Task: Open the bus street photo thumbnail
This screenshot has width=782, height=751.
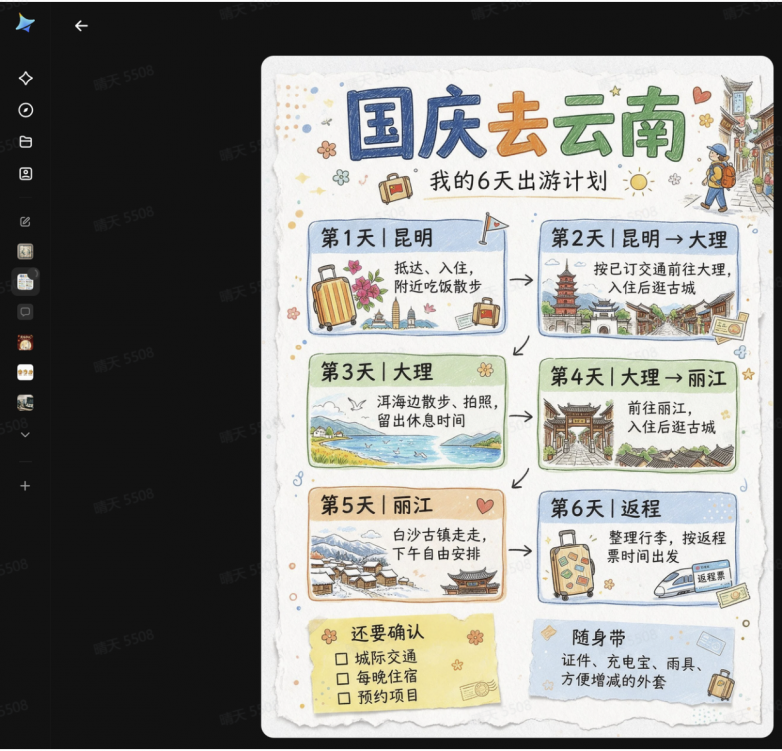Action: coord(25,402)
